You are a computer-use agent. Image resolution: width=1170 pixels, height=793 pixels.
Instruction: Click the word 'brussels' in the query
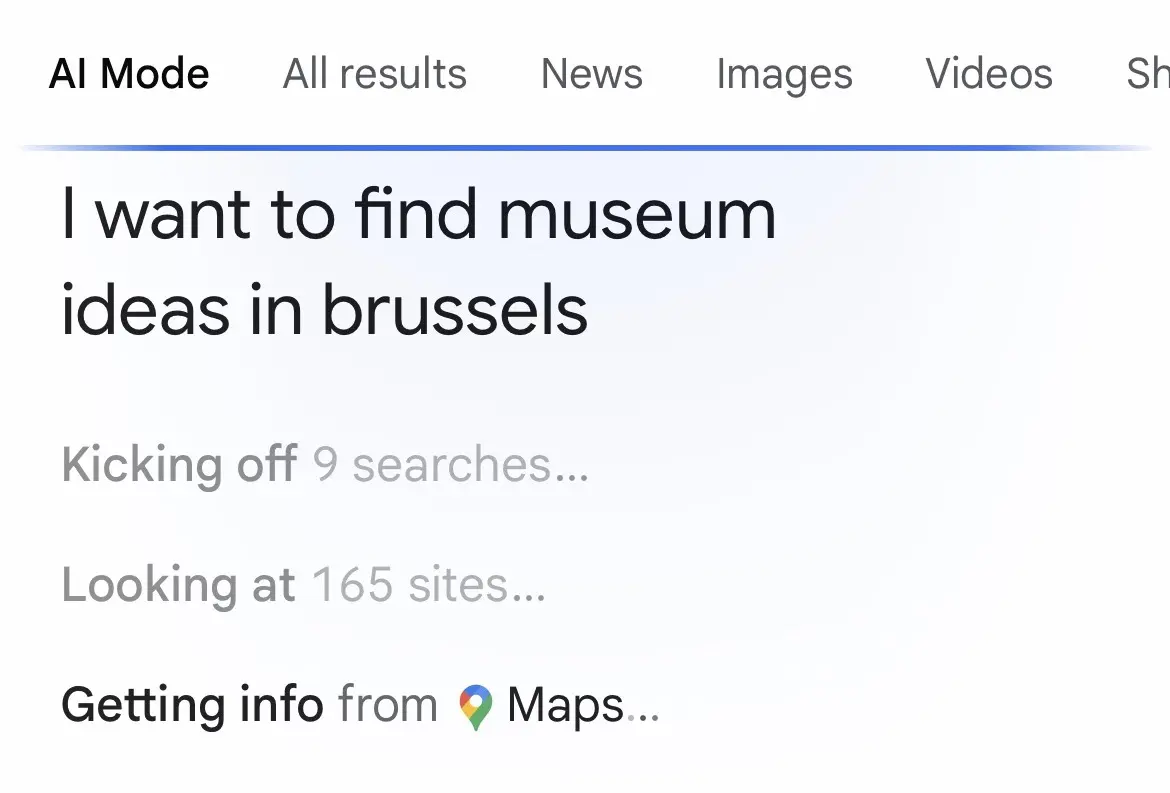click(454, 310)
